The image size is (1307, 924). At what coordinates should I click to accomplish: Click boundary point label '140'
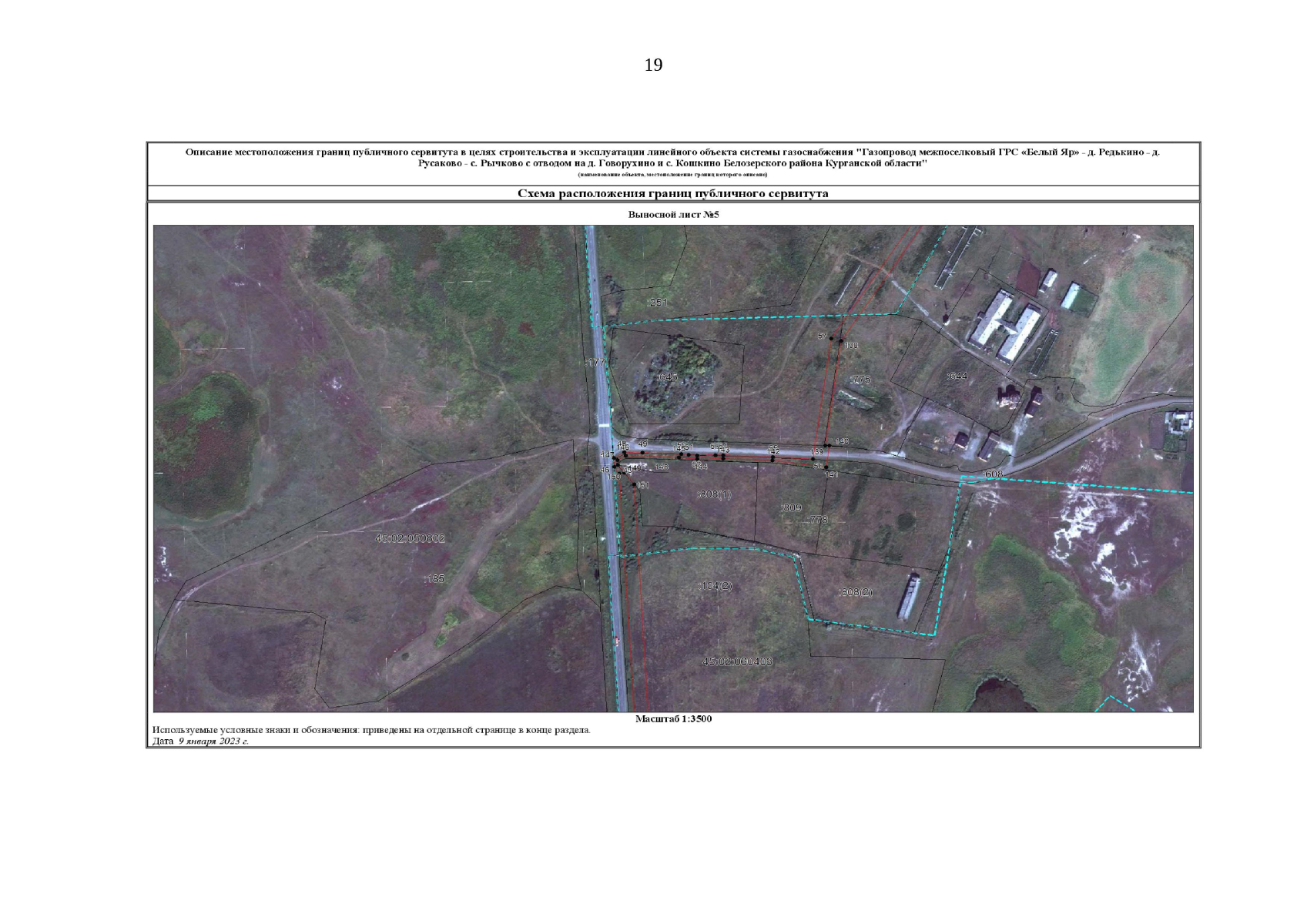842,441
